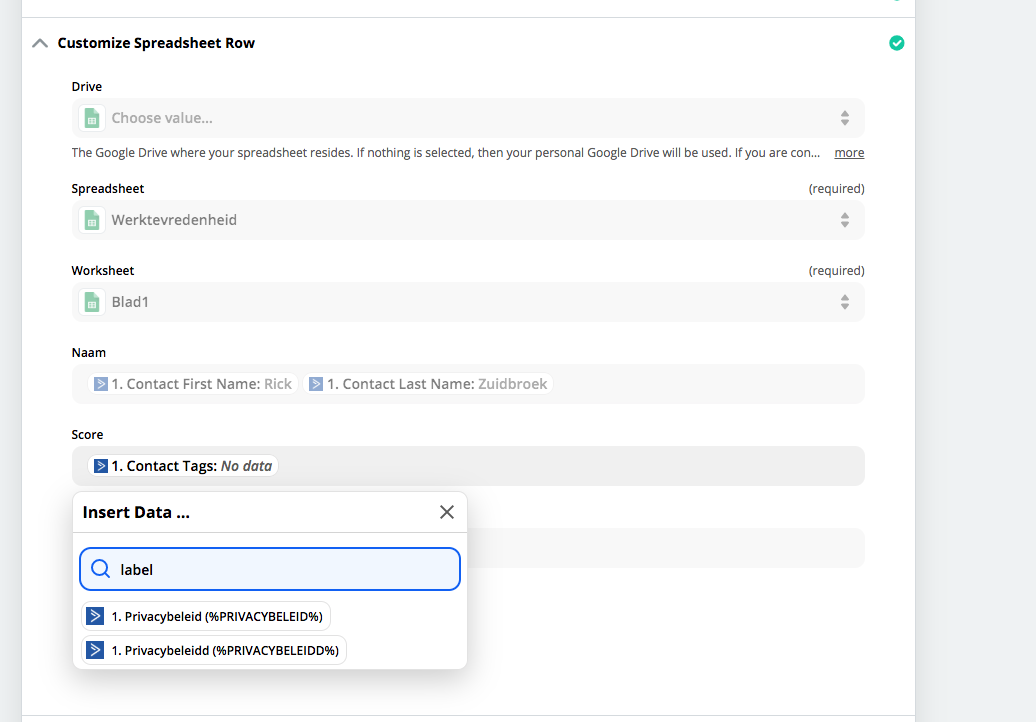
Task: Click the Drive field label
Action: pos(87,87)
